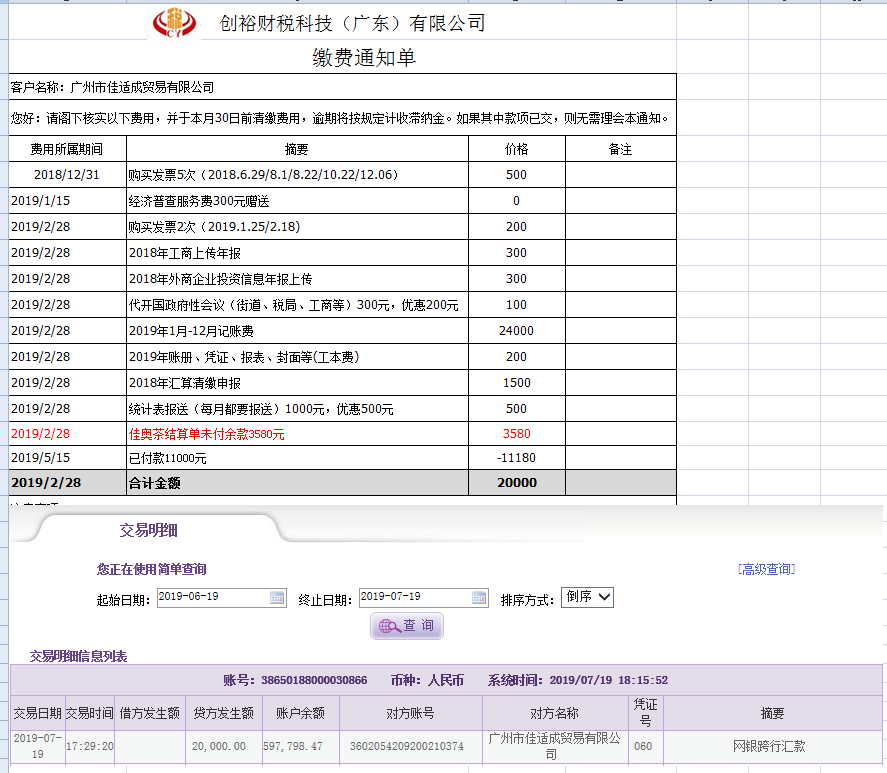Screen dimensions: 887x773
Task: Click the 贷方发生额 column header
Action: point(223,713)
